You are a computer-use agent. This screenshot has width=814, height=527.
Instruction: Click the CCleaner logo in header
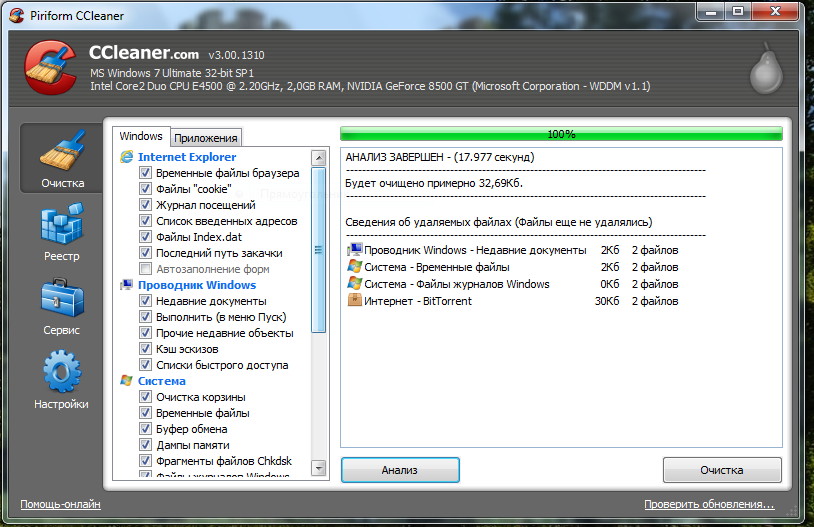(50, 68)
